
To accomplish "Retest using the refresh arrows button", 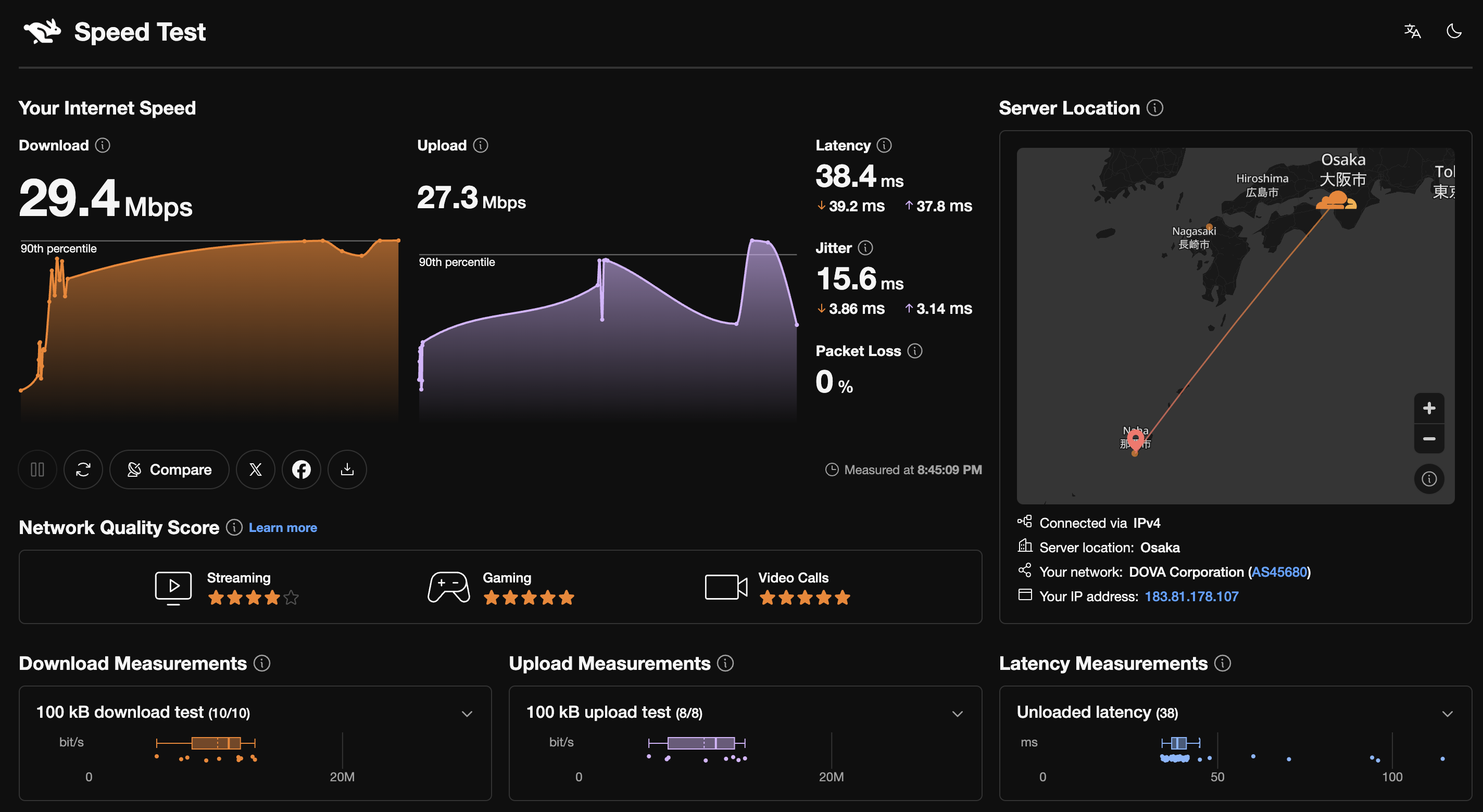I will 83,470.
